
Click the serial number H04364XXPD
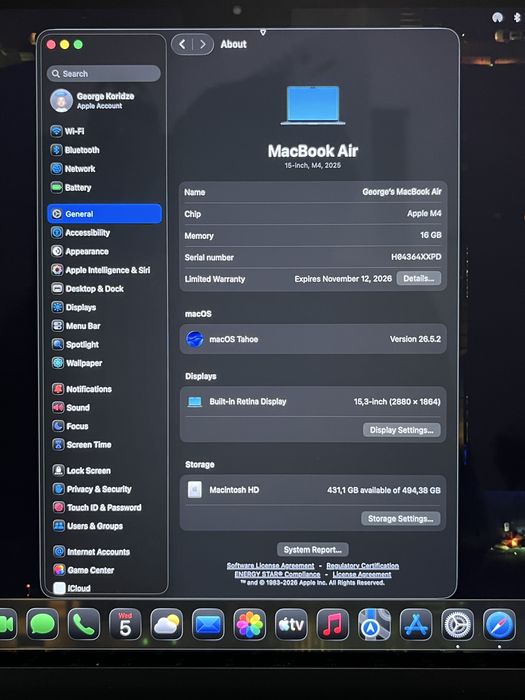416,257
